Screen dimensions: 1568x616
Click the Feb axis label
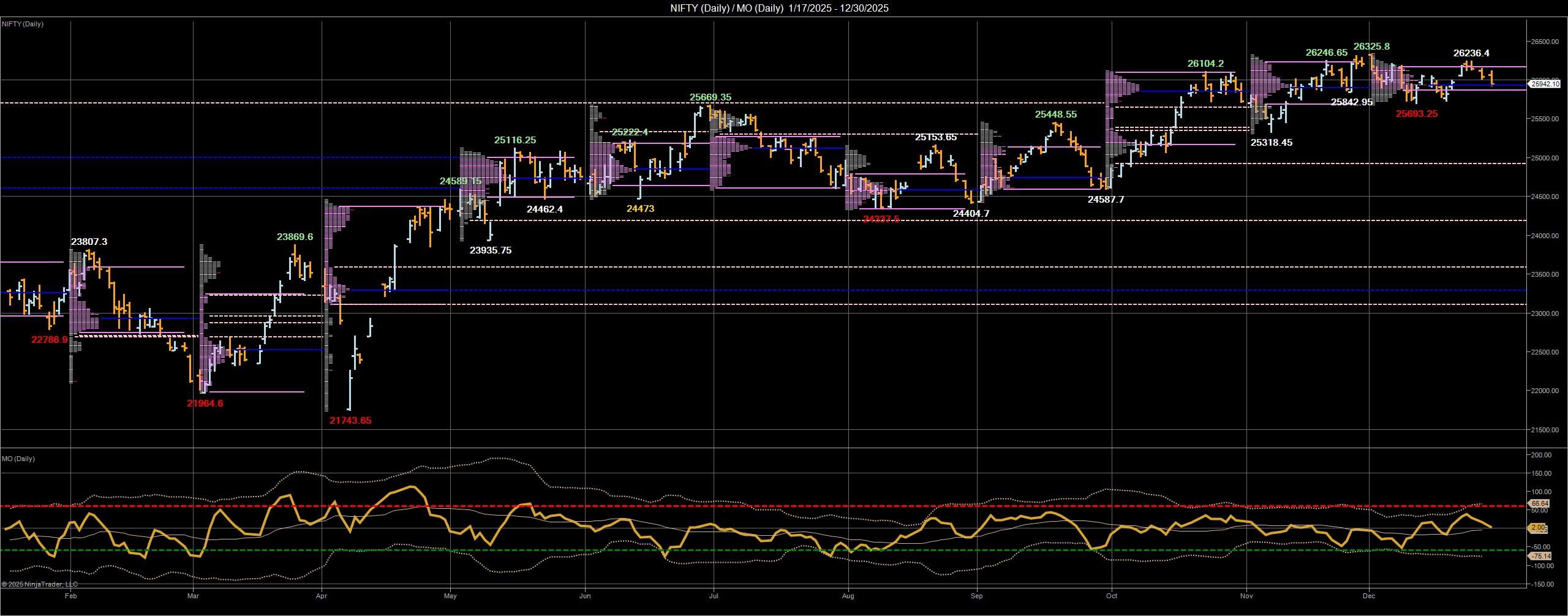70,595
